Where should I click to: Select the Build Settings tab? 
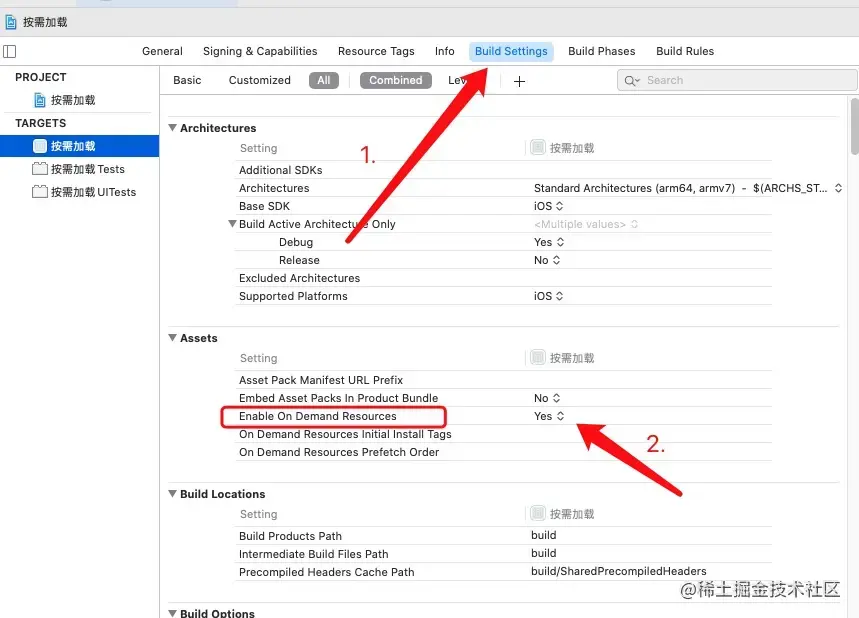[x=511, y=51]
